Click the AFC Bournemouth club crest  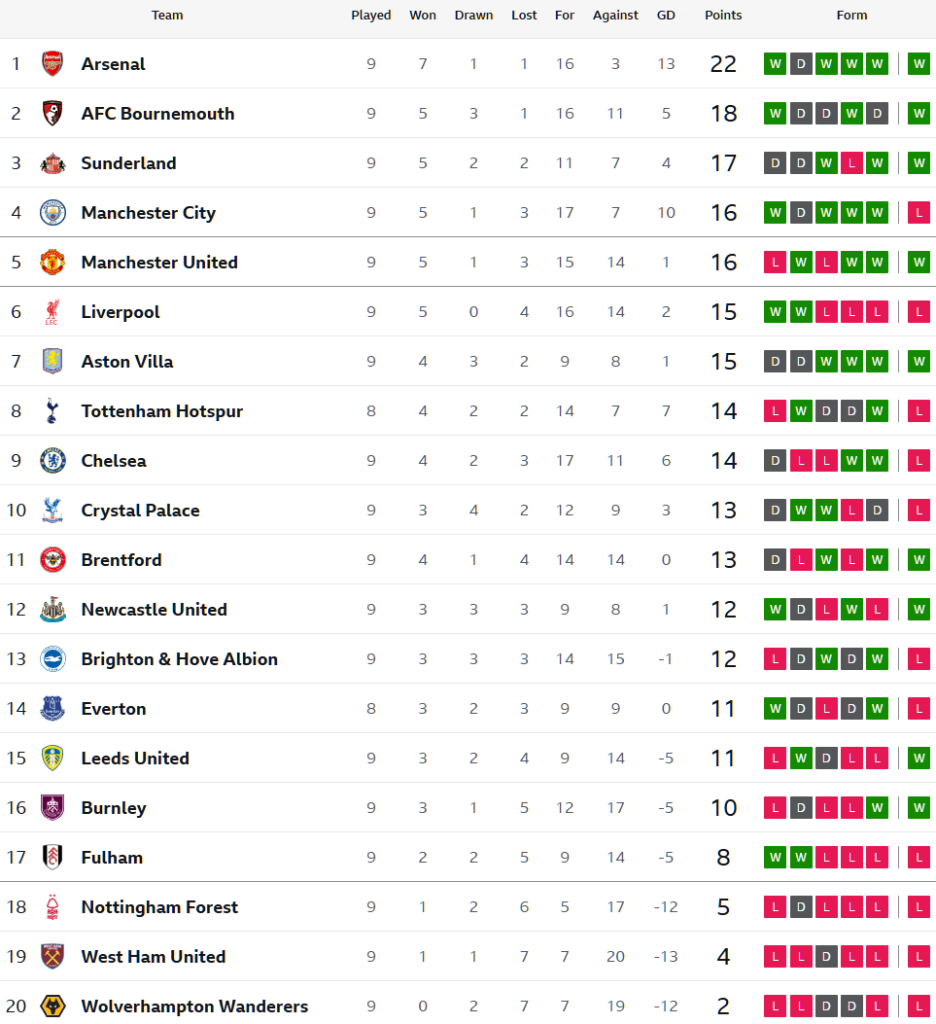click(x=52, y=113)
